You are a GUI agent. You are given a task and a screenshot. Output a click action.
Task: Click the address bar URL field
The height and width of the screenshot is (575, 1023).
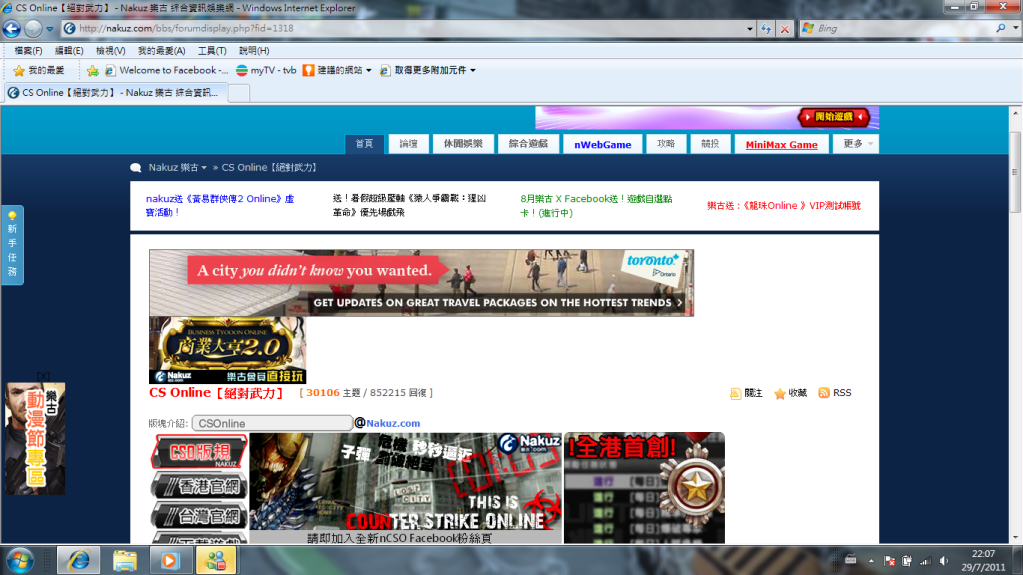(x=405, y=29)
